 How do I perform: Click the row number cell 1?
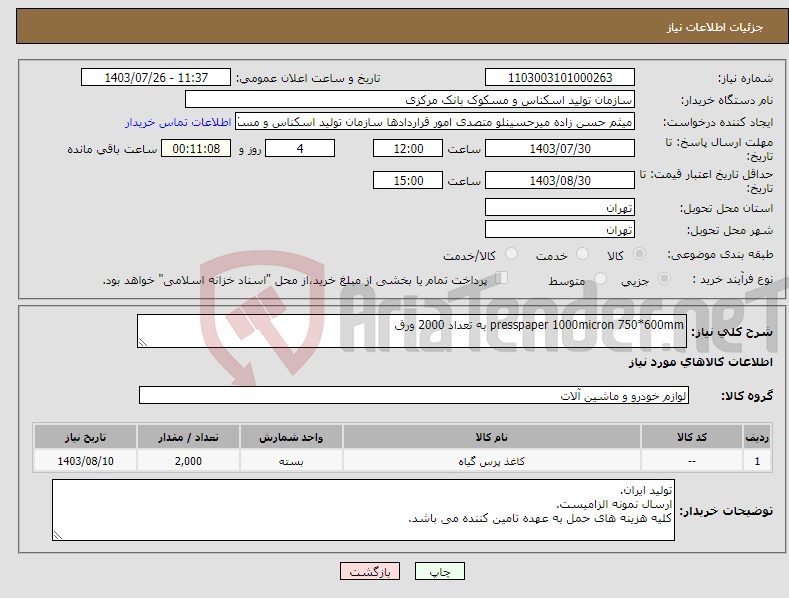click(757, 461)
